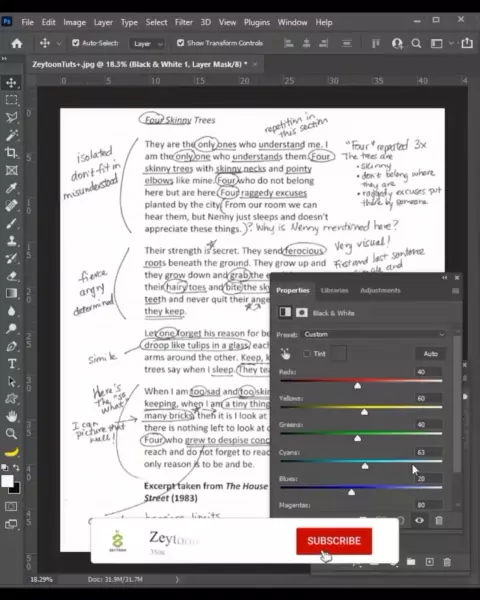480x600 pixels.
Task: Click the Share icon in options bar
Action: [x=467, y=43]
